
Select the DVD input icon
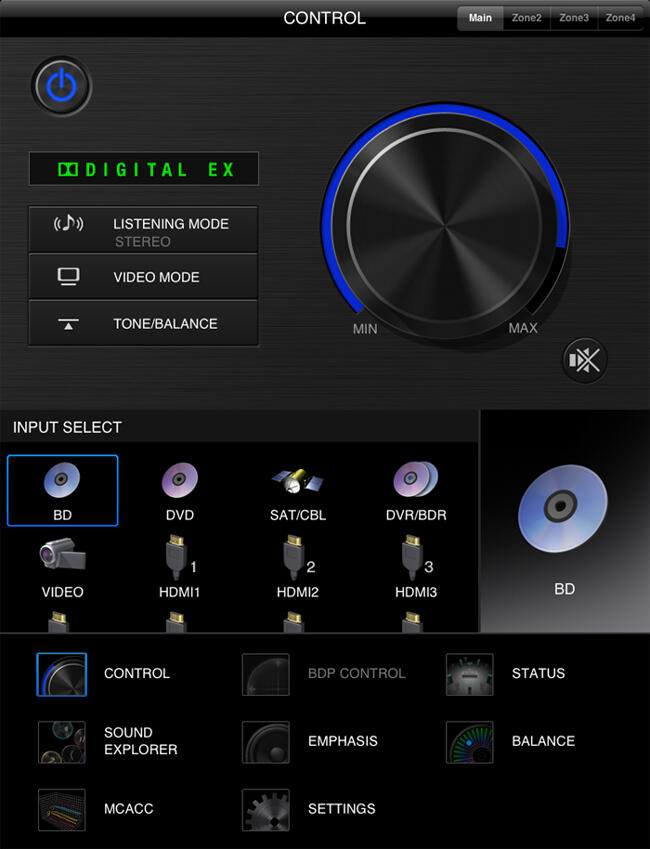(180, 491)
